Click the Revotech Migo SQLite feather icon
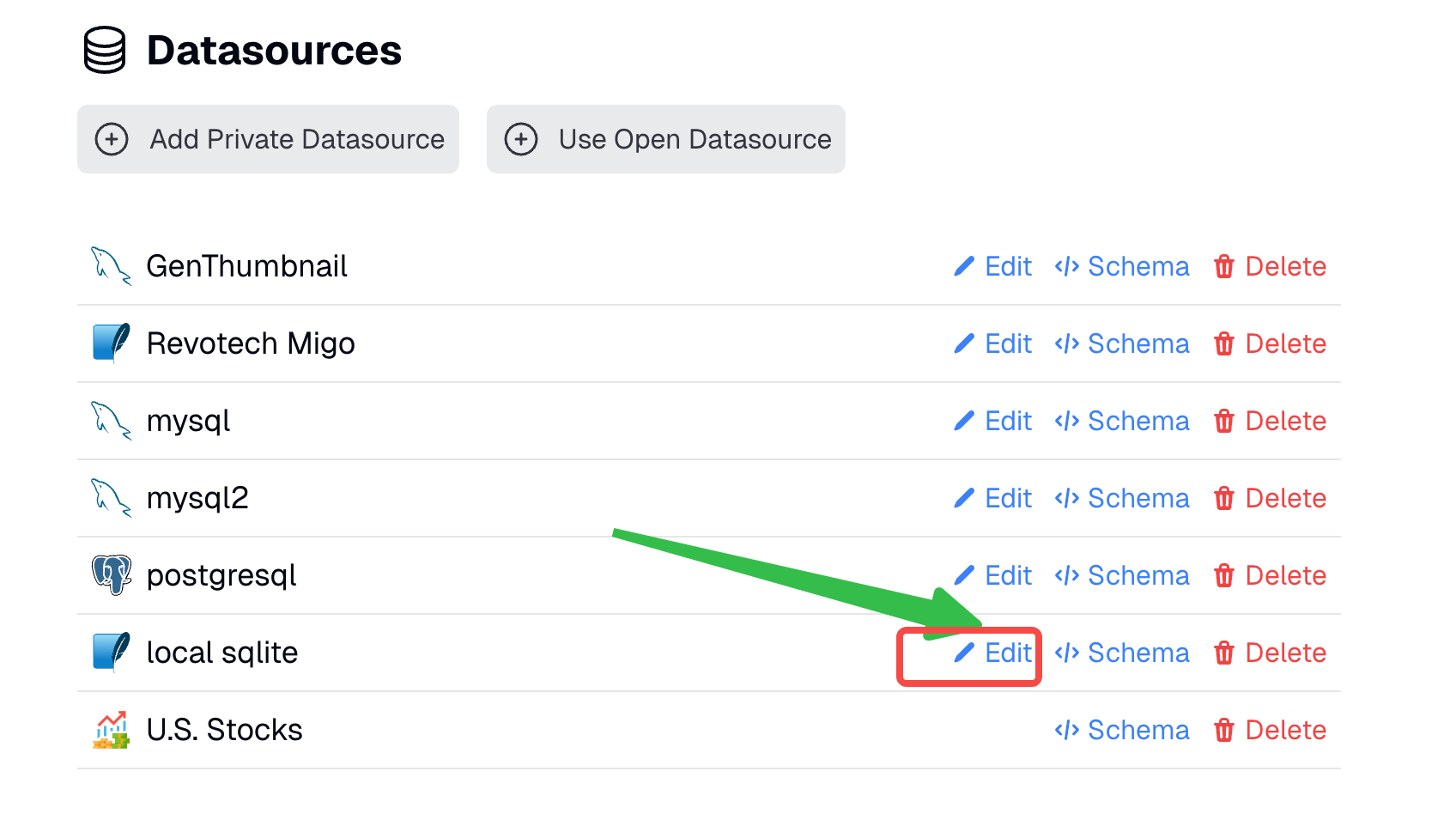This screenshot has width=1456, height=838. 112,343
